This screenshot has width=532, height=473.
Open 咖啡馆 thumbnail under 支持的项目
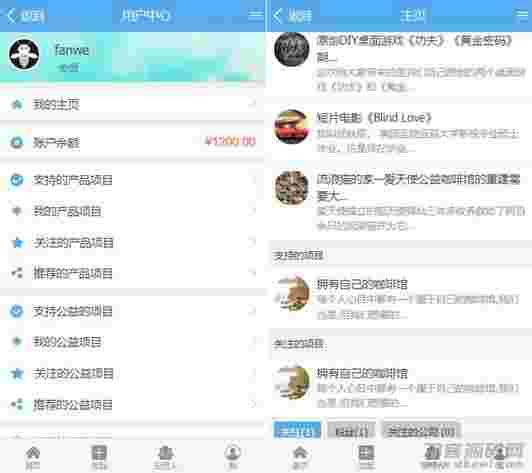[x=292, y=294]
